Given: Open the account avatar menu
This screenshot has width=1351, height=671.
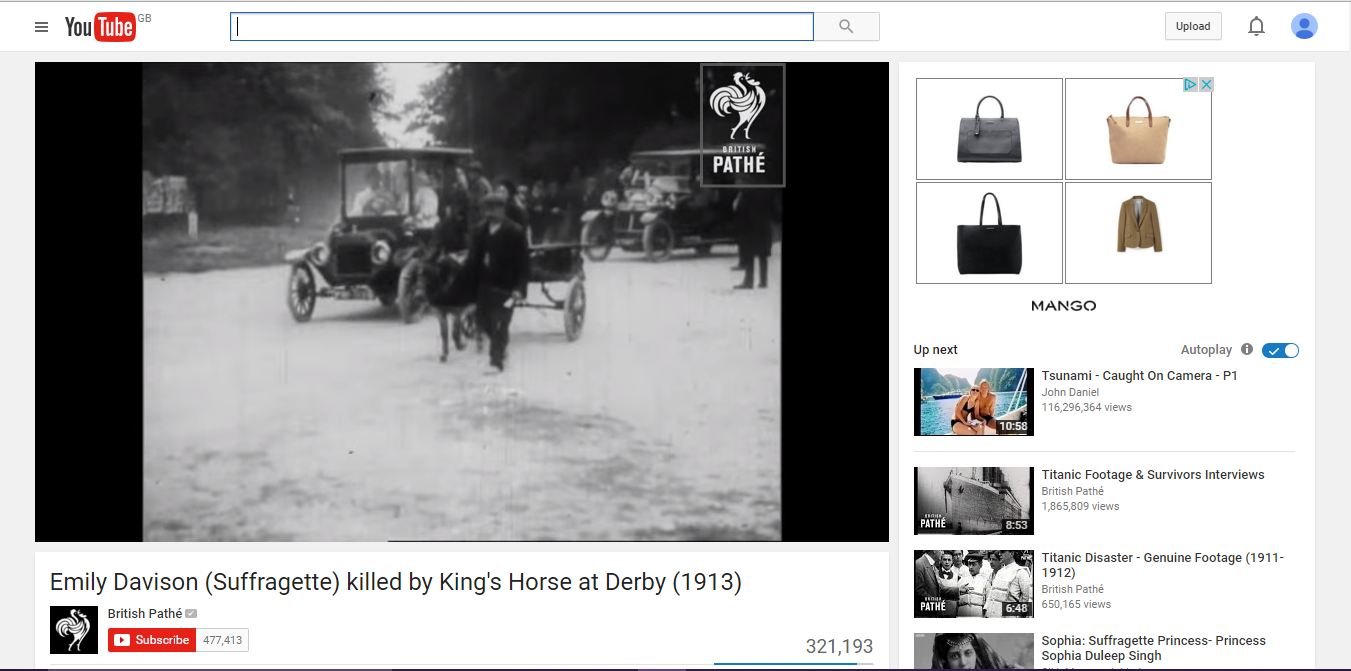Looking at the screenshot, I should coord(1304,26).
